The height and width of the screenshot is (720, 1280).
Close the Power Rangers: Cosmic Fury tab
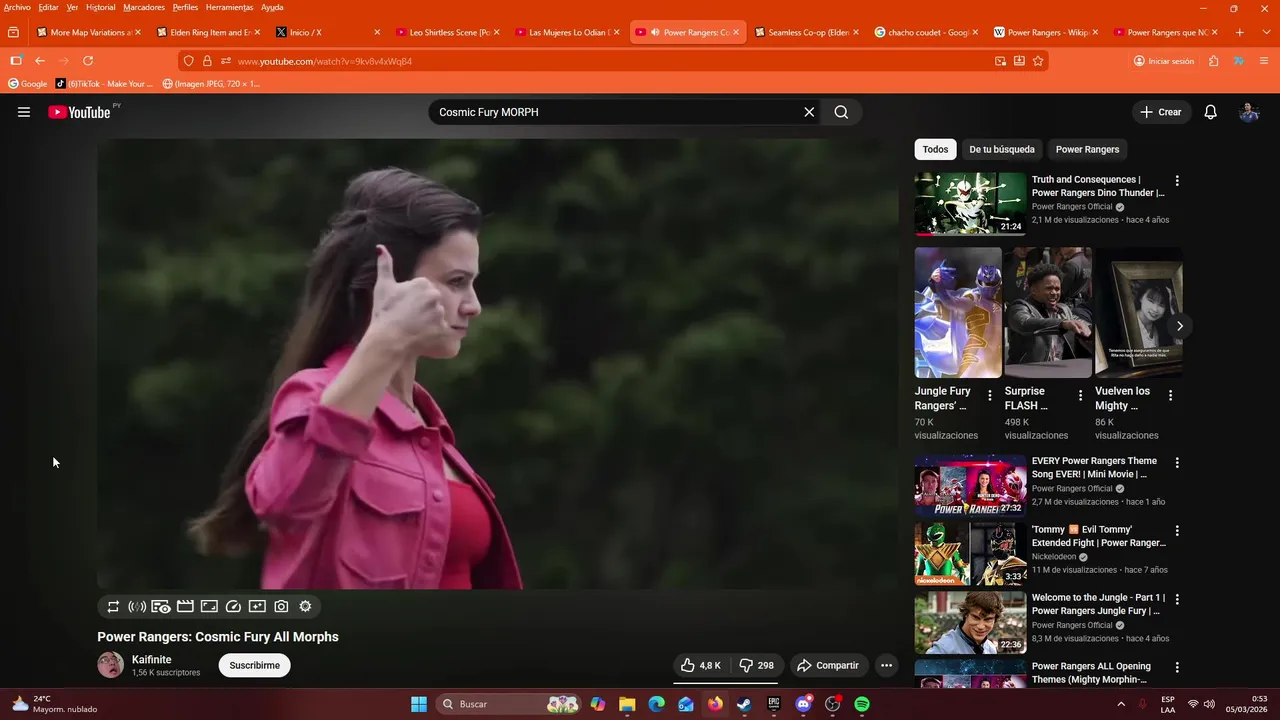tap(736, 32)
